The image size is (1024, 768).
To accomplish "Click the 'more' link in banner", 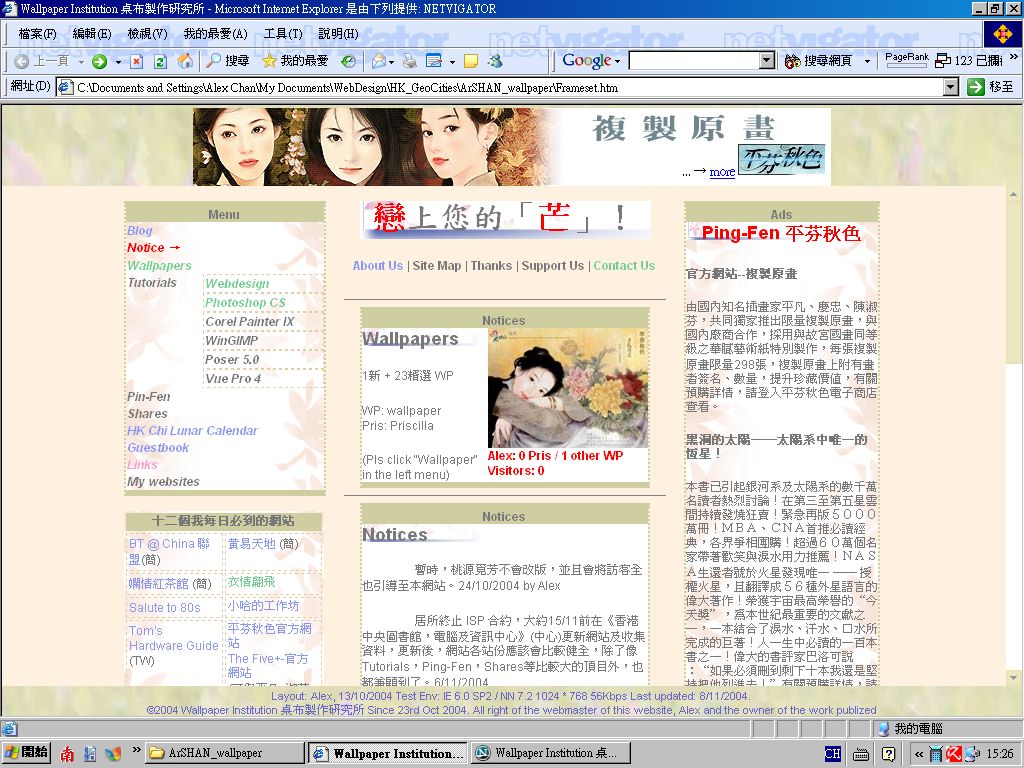I will click(x=722, y=172).
